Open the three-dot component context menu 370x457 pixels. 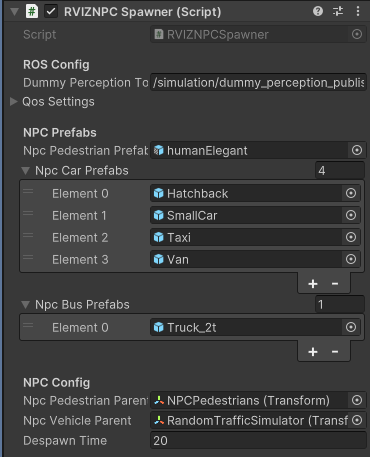(x=358, y=11)
